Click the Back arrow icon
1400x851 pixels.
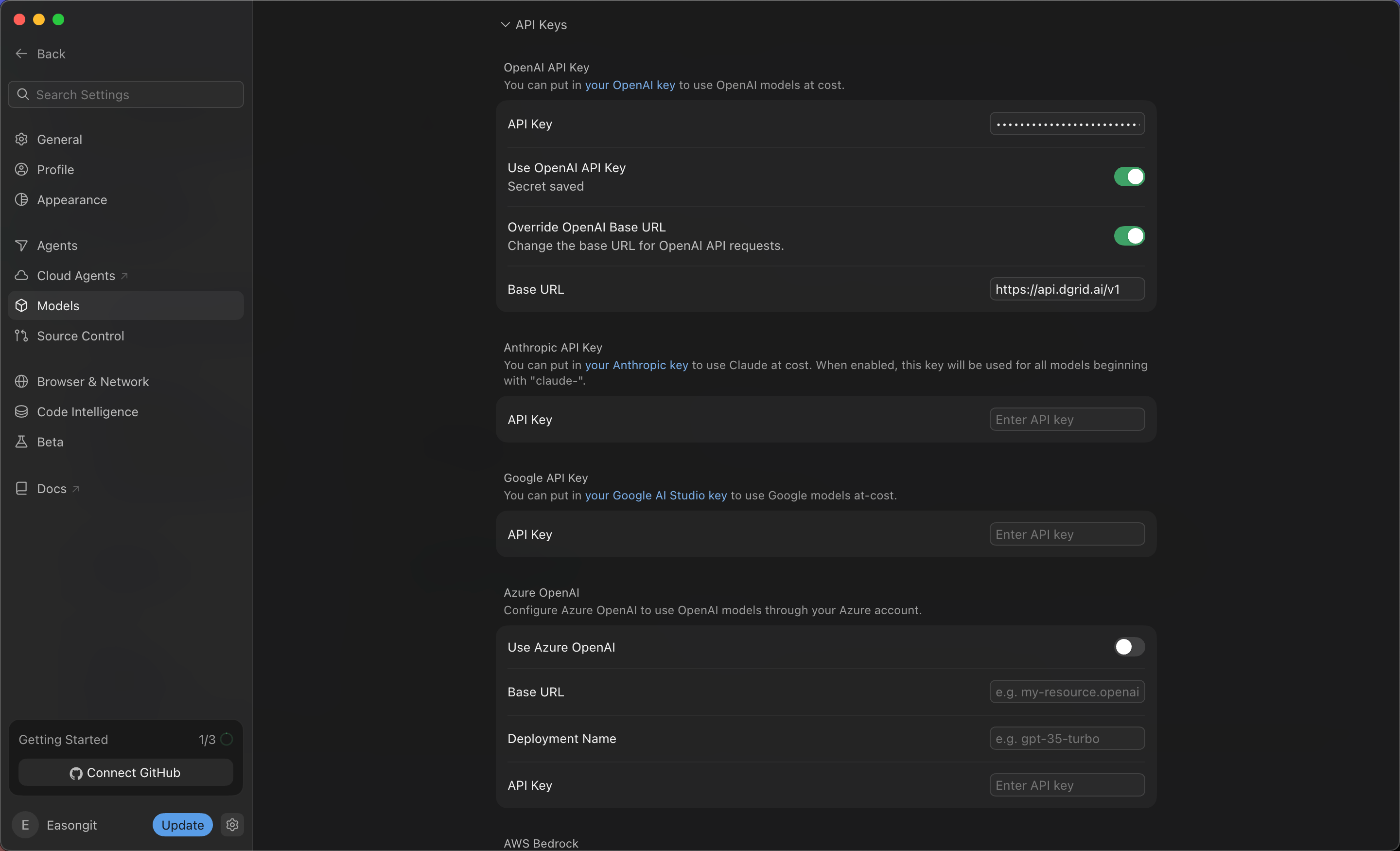(x=21, y=53)
